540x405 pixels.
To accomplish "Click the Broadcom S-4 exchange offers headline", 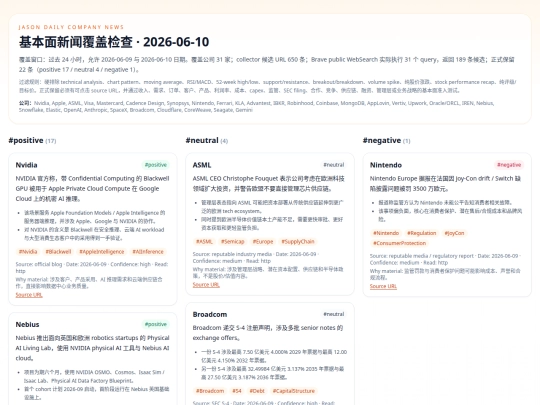I will tap(268, 333).
